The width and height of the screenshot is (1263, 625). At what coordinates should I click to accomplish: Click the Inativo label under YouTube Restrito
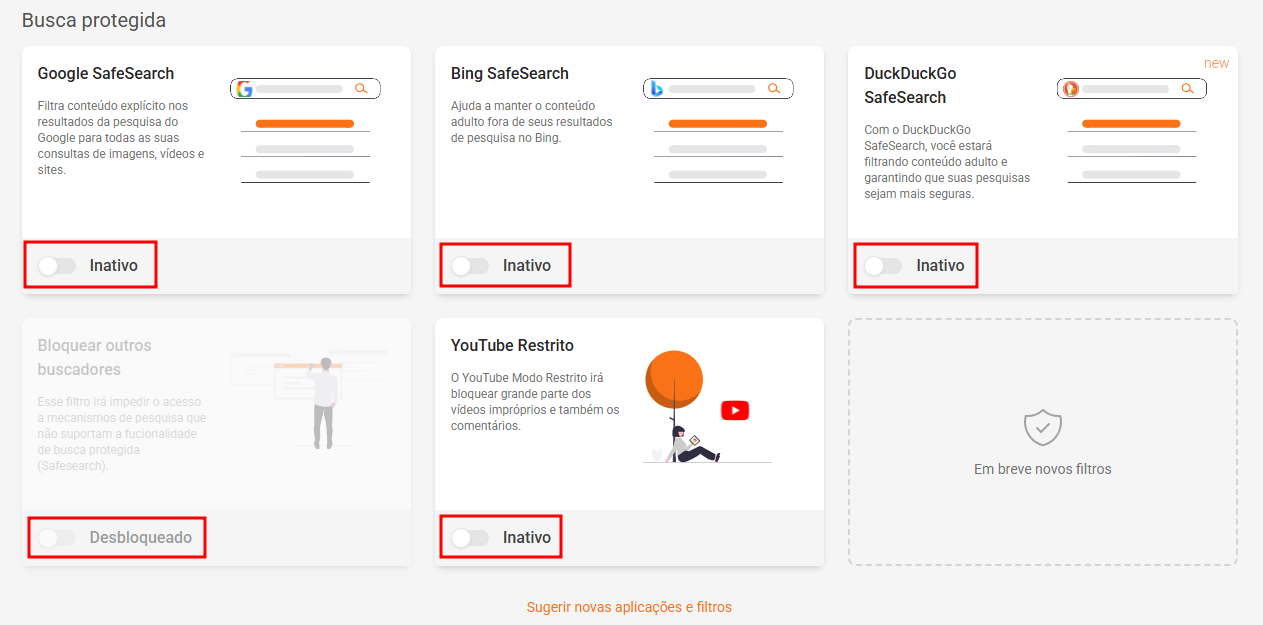coord(527,538)
